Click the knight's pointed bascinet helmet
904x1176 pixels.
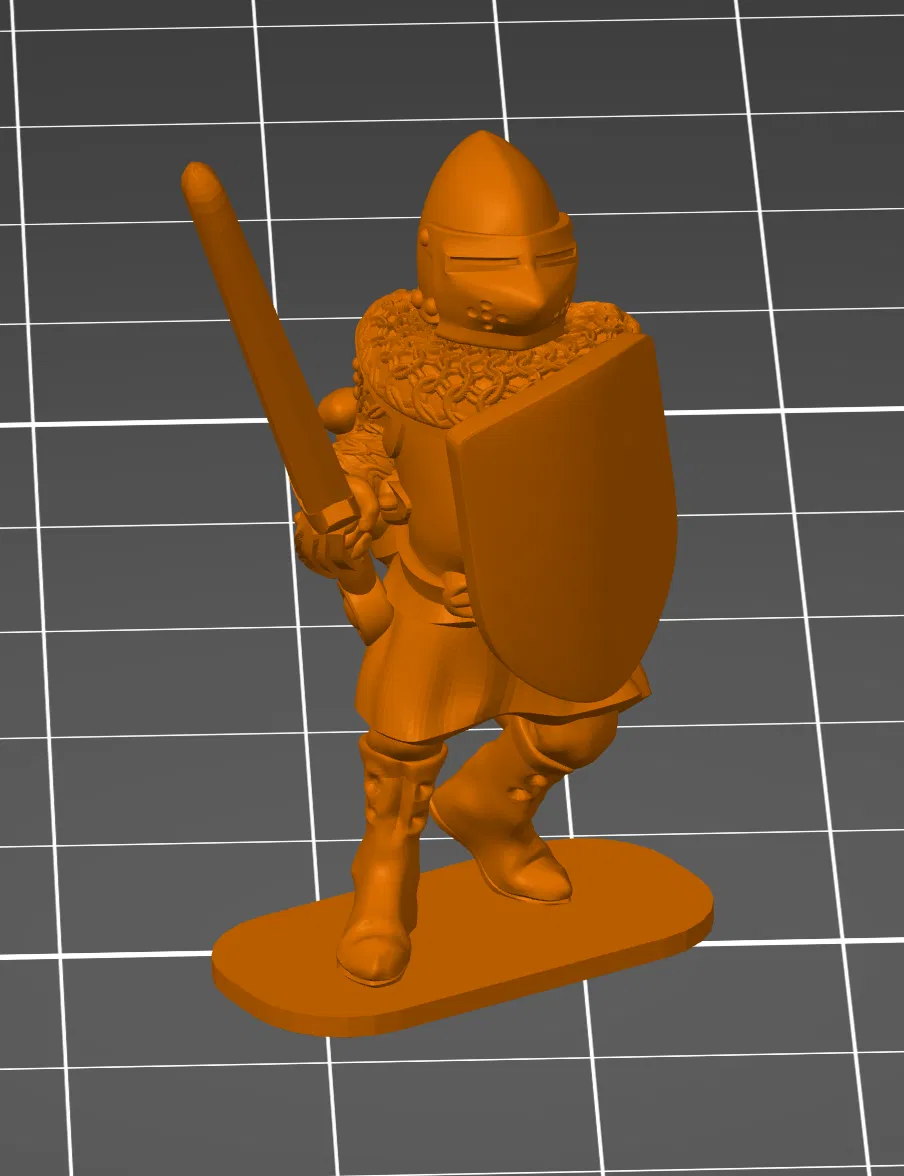pos(499,240)
